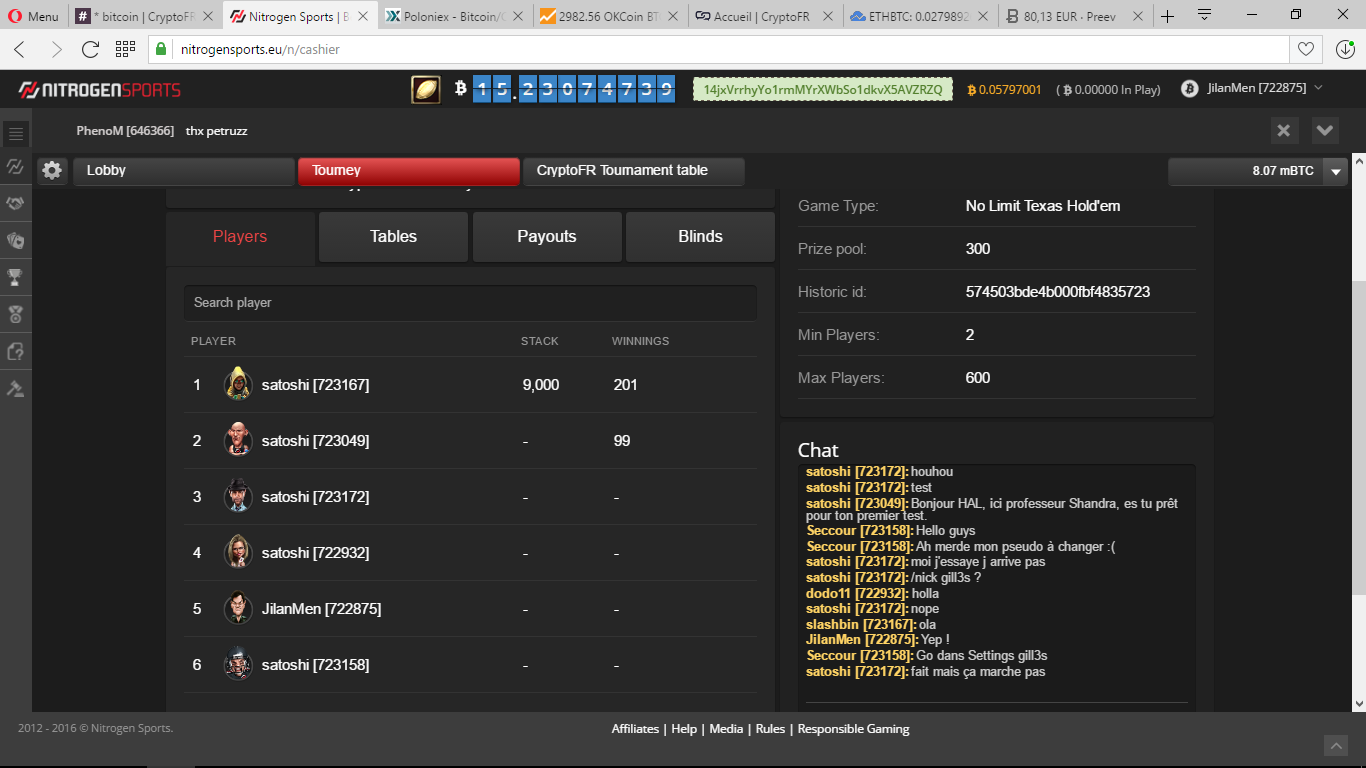Switch to the bitcoin CryptoFR browser tab
The height and width of the screenshot is (768, 1366).
click(x=144, y=16)
